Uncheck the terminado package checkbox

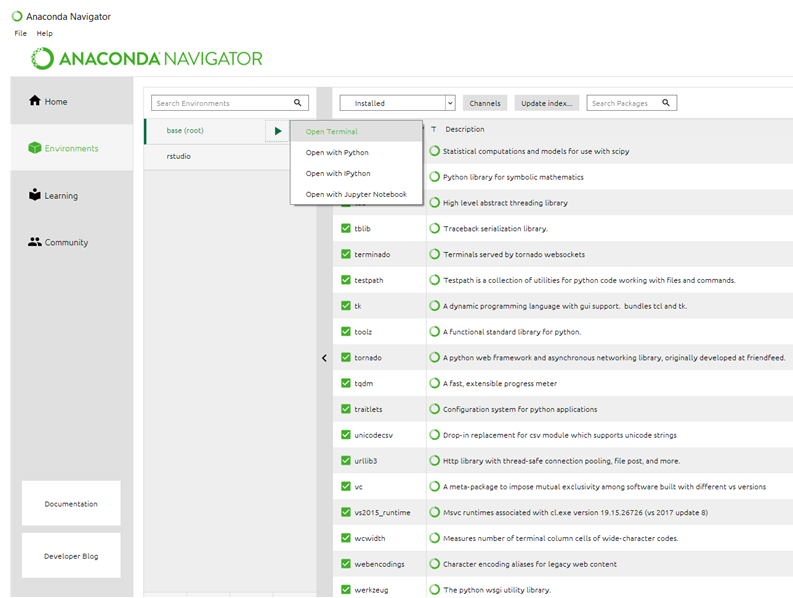point(346,254)
